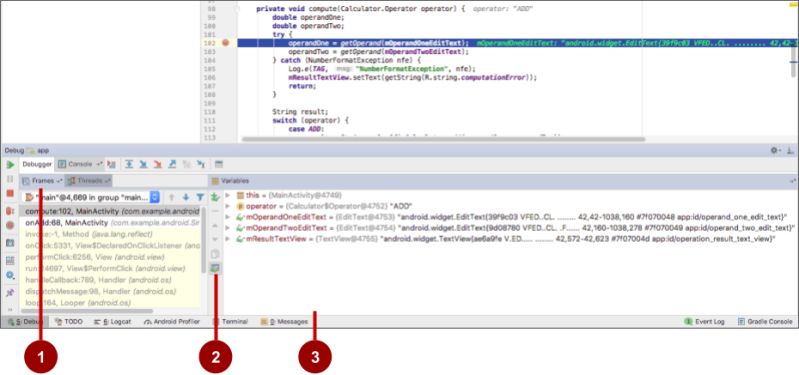
Task: Click the 5: Debug tool window button
Action: [25, 322]
